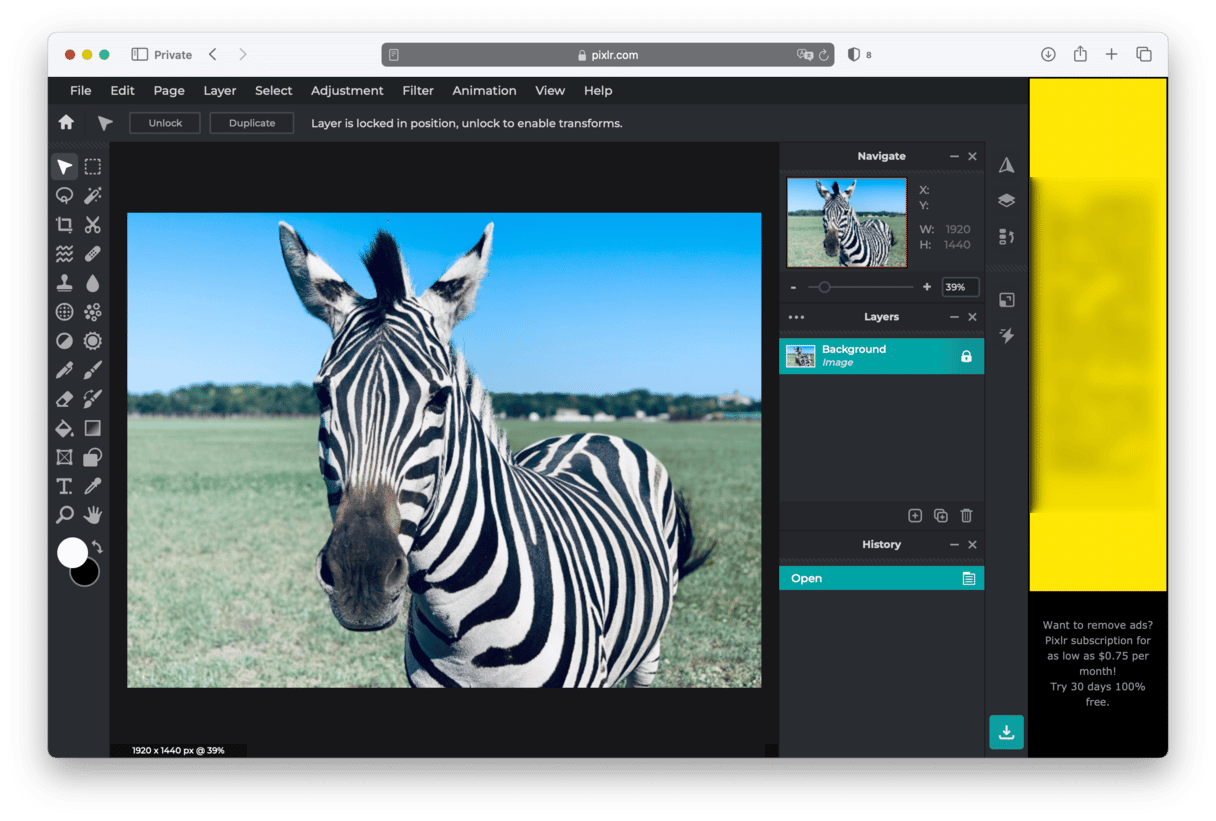The height and width of the screenshot is (821, 1216).
Task: Select the Dodge/Burn globe tool
Action: [x=64, y=312]
